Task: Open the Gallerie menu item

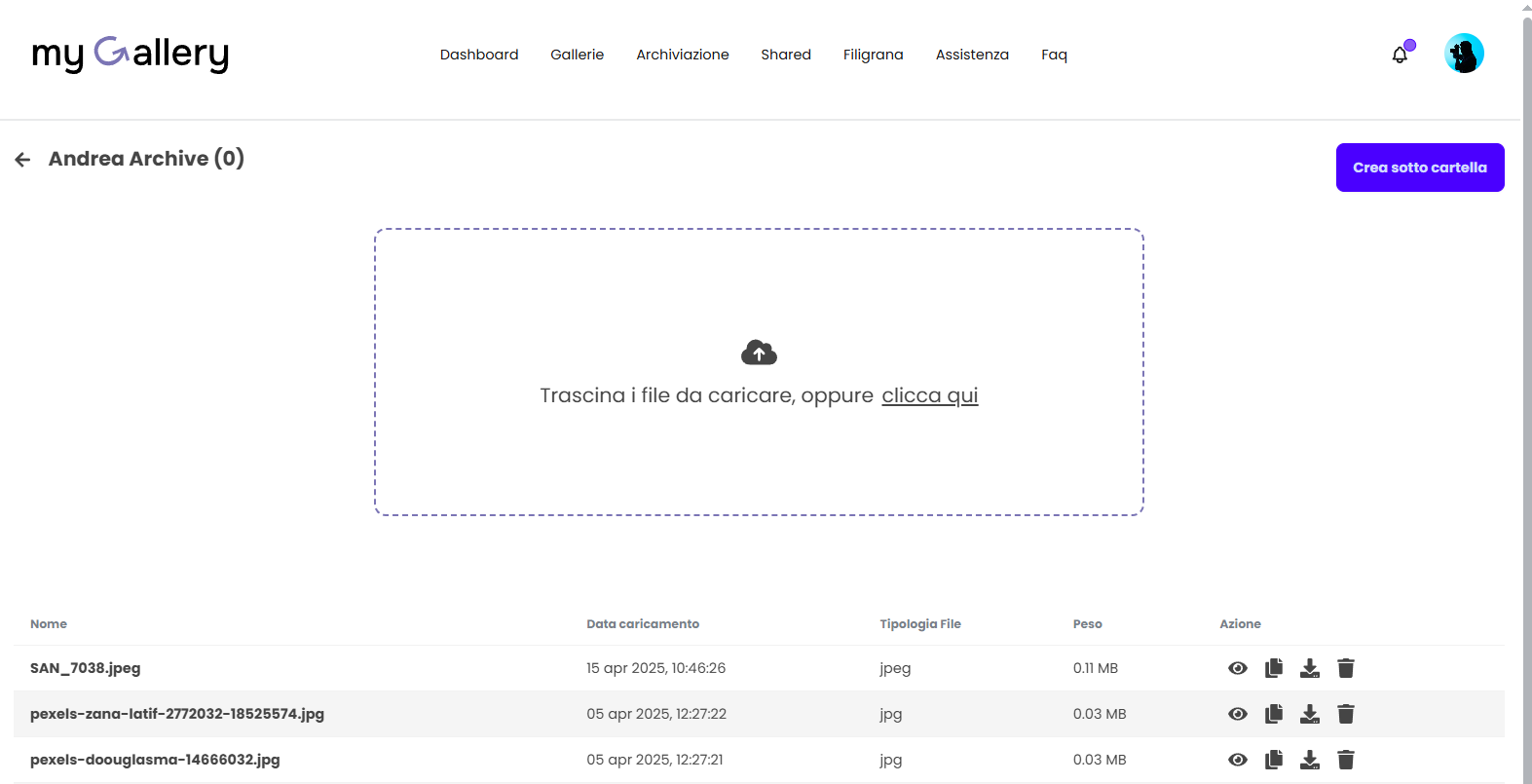Action: tap(578, 55)
